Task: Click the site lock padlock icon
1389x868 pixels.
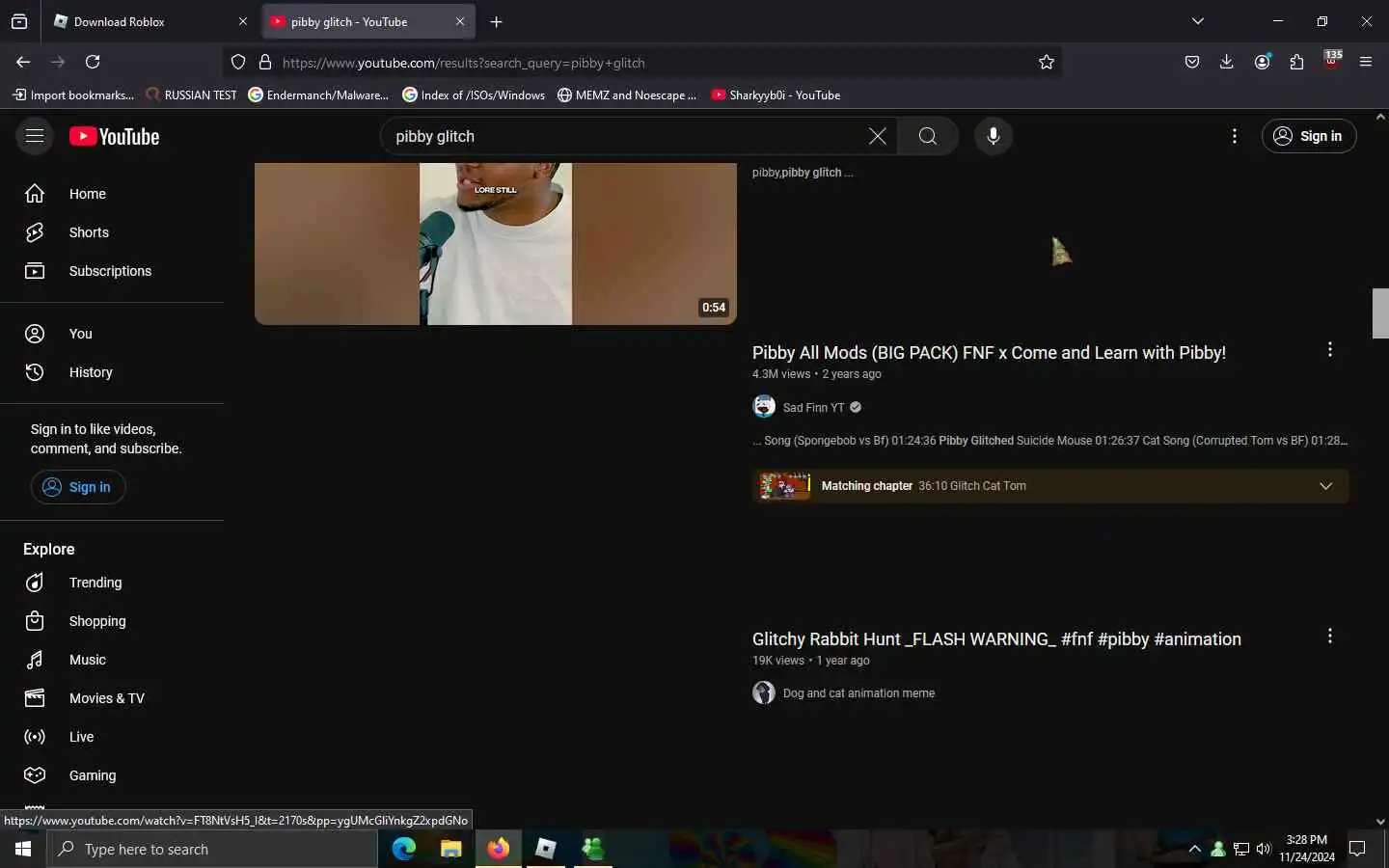Action: [265, 62]
